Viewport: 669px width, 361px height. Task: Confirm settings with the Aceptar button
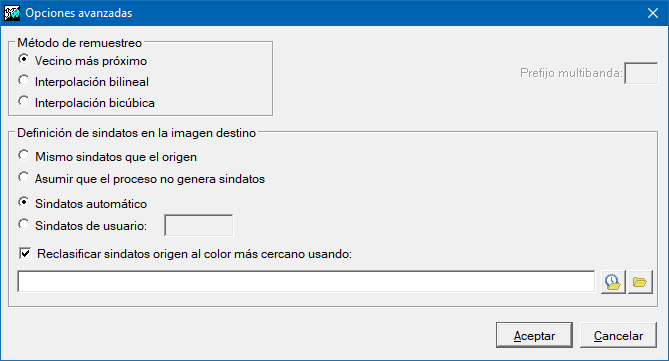click(534, 335)
